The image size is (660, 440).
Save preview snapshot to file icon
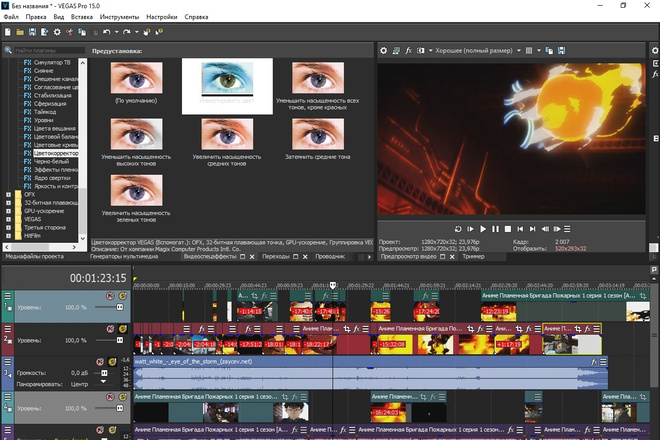click(x=562, y=51)
